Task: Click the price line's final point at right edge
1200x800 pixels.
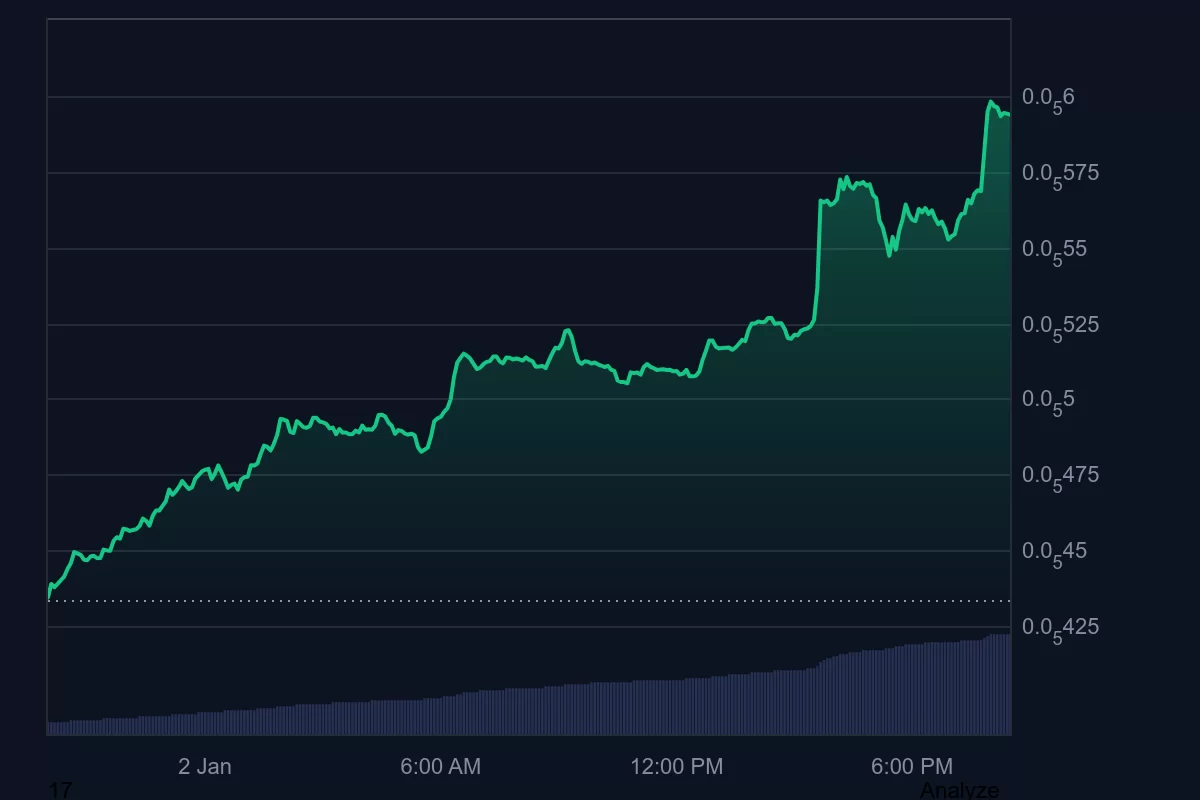Action: (1008, 115)
